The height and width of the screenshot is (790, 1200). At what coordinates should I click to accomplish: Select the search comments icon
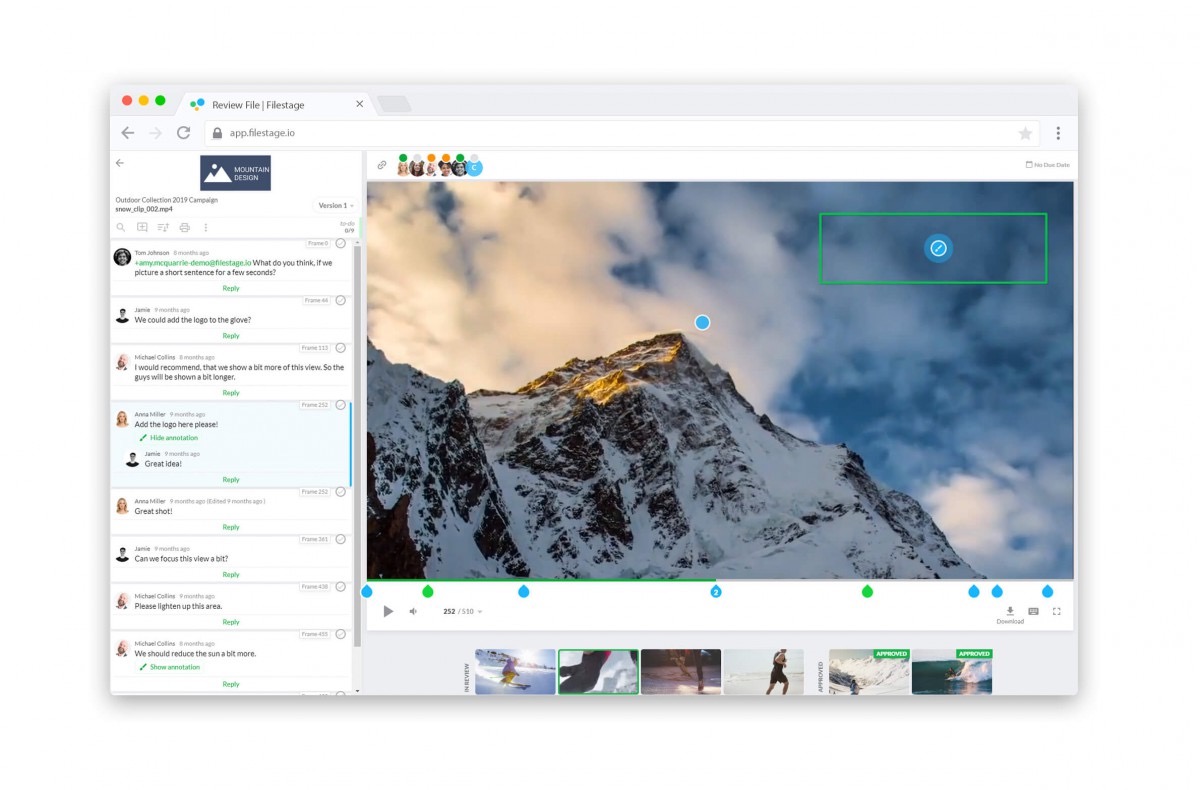(121, 227)
